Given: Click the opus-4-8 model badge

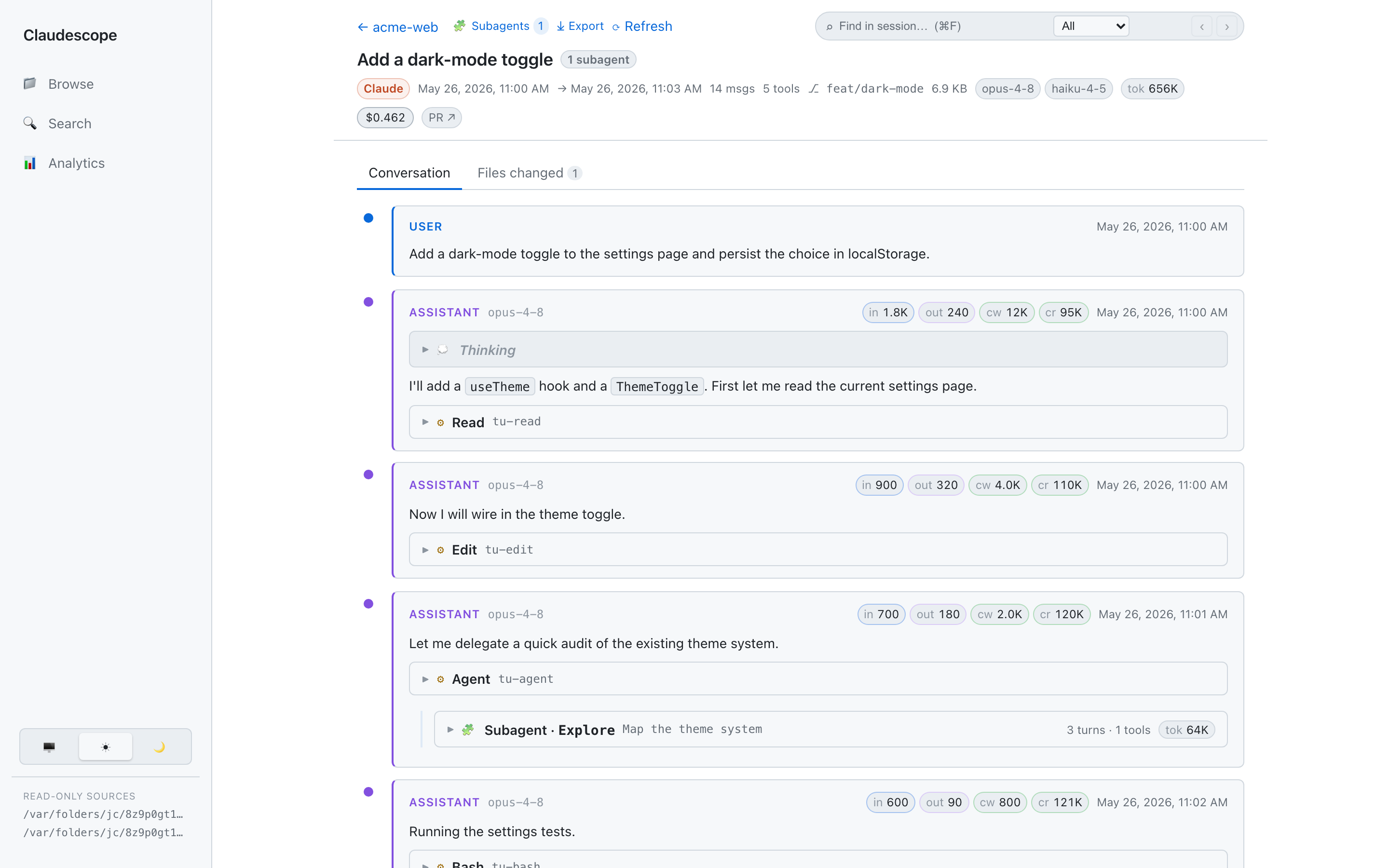Looking at the screenshot, I should tap(1008, 88).
